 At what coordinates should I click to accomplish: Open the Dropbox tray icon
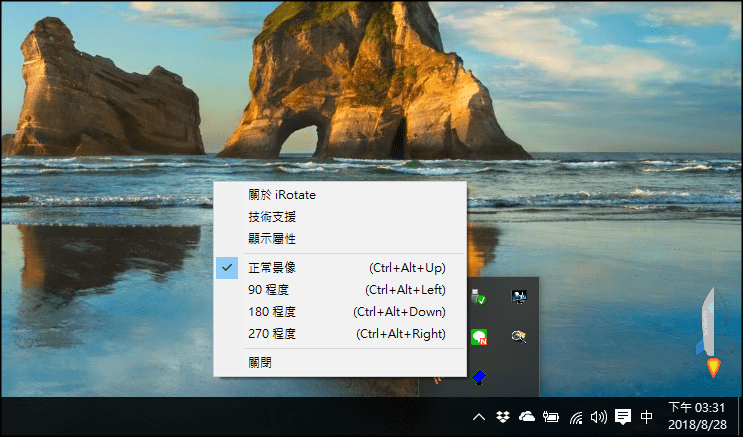pos(503,417)
